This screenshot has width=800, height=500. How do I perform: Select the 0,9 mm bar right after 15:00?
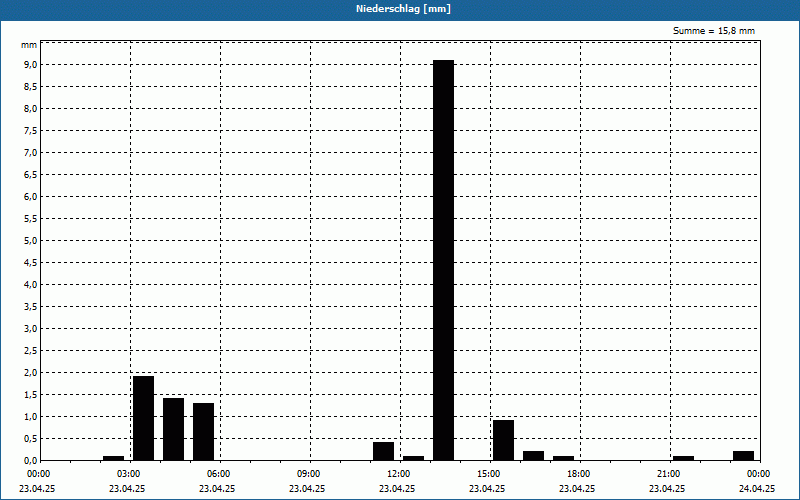coord(504,440)
